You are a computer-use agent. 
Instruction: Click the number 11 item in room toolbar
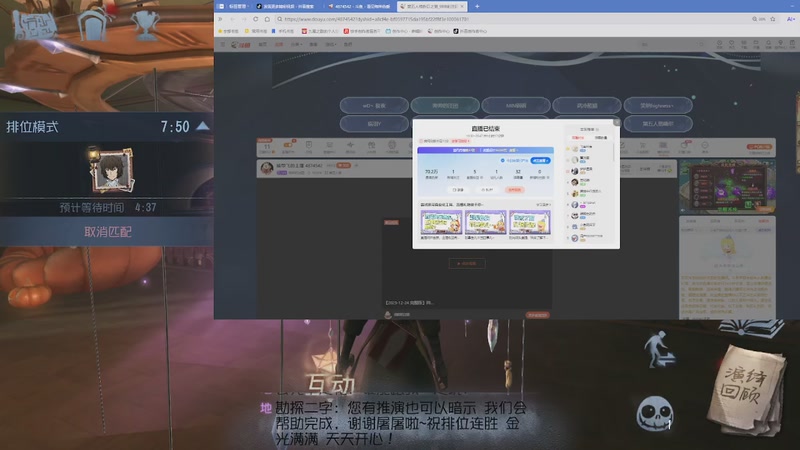click(266, 148)
